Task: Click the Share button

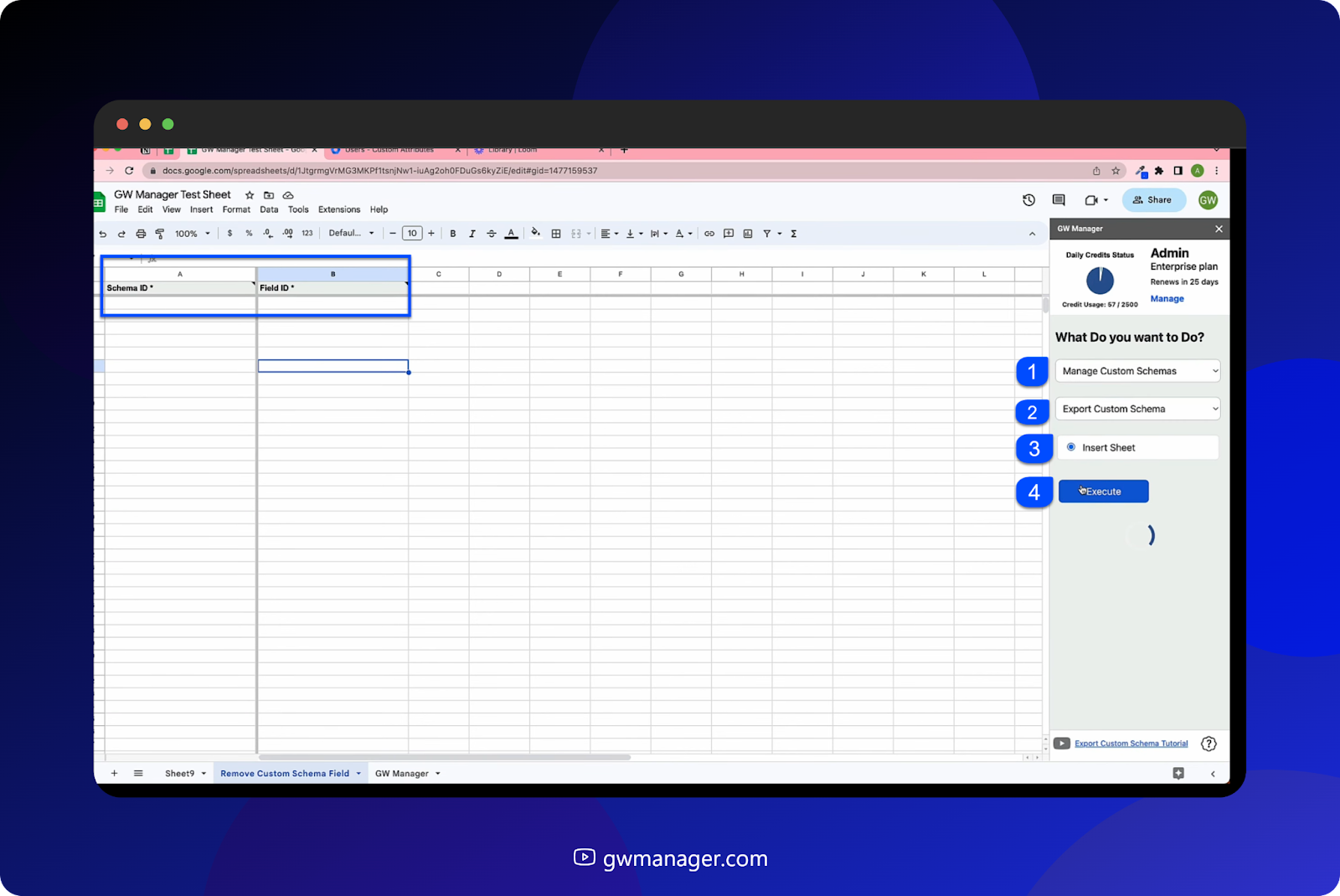Action: click(1153, 200)
